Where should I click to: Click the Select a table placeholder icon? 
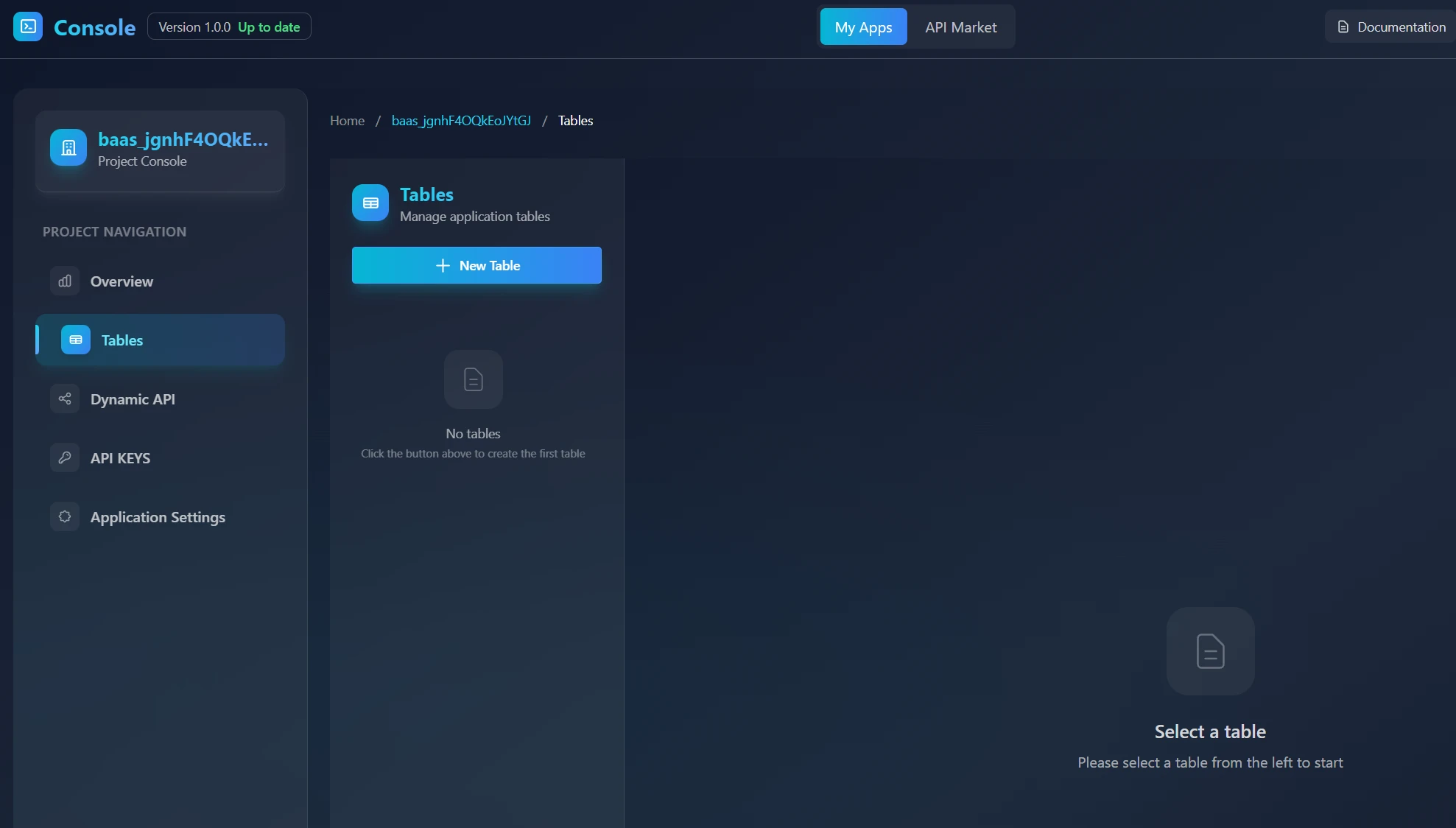tap(1210, 651)
